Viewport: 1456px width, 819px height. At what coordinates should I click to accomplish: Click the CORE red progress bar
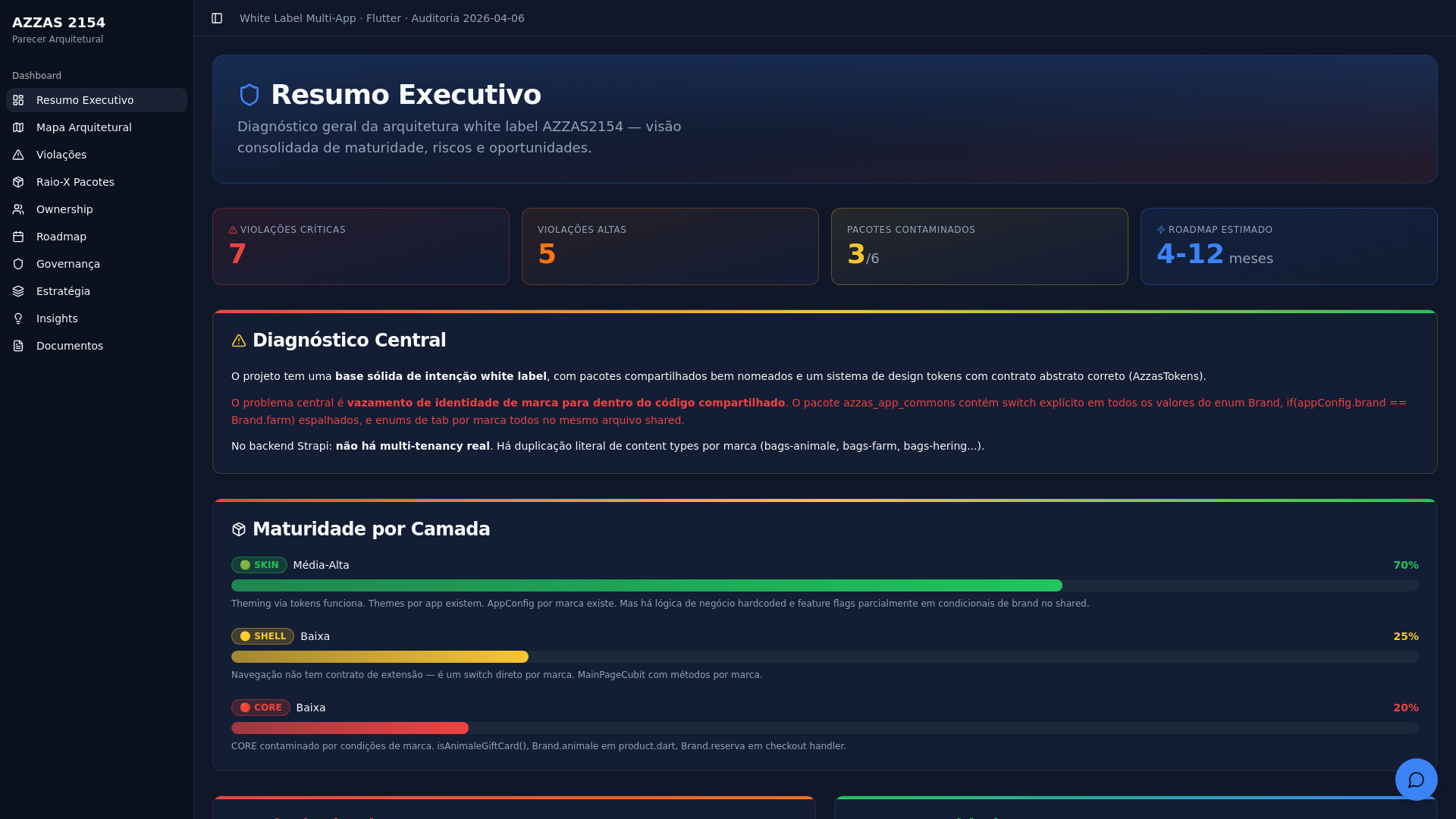coord(350,728)
